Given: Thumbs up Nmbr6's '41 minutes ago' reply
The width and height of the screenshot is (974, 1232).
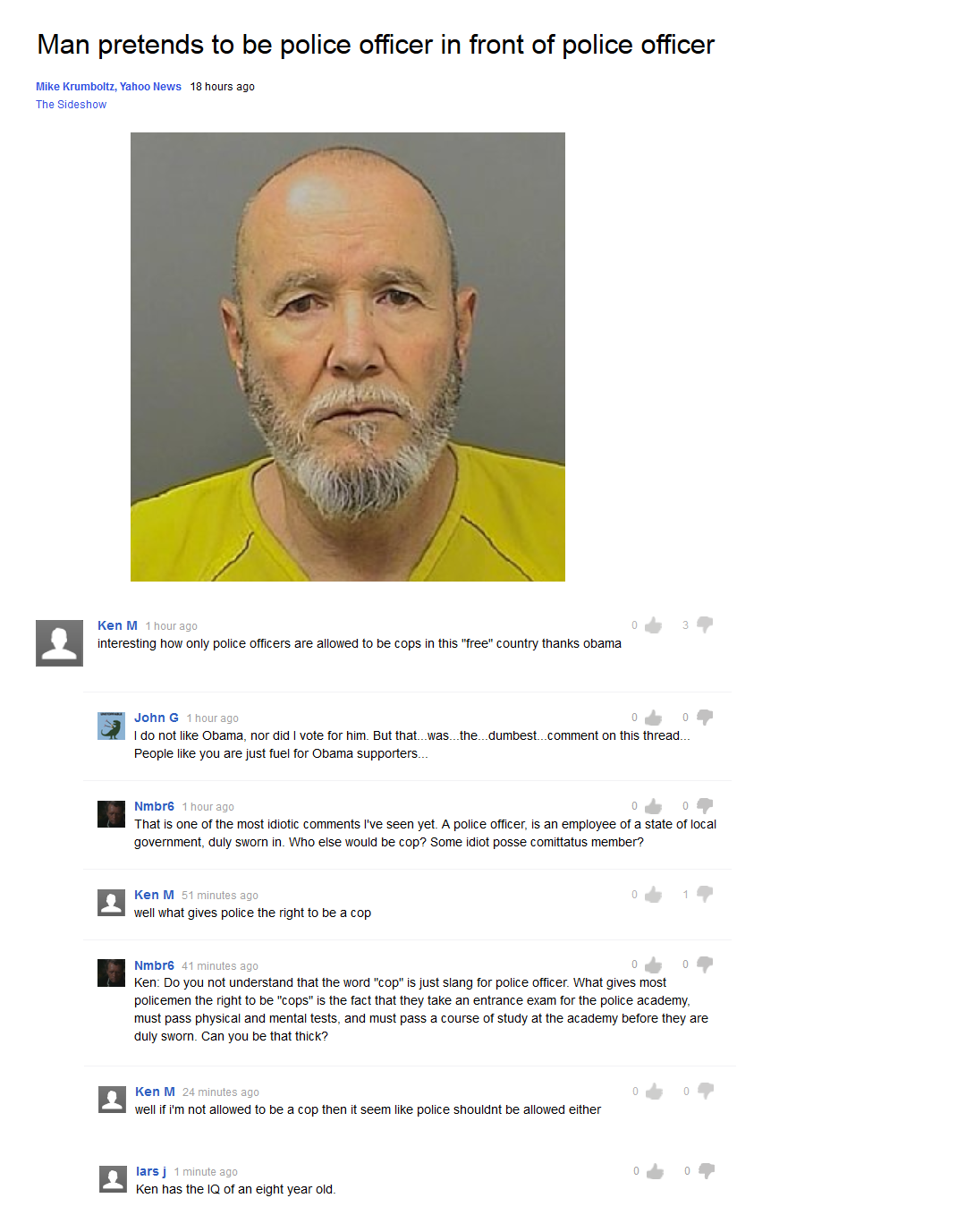Looking at the screenshot, I should (x=654, y=964).
